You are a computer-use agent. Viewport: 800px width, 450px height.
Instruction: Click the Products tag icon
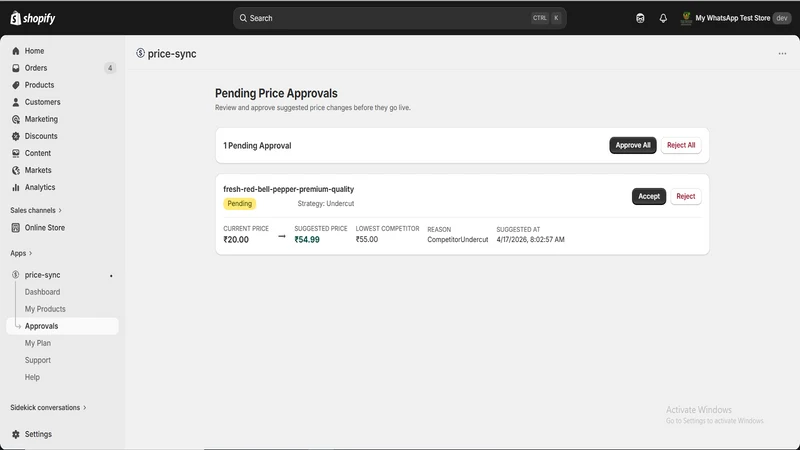pos(16,85)
